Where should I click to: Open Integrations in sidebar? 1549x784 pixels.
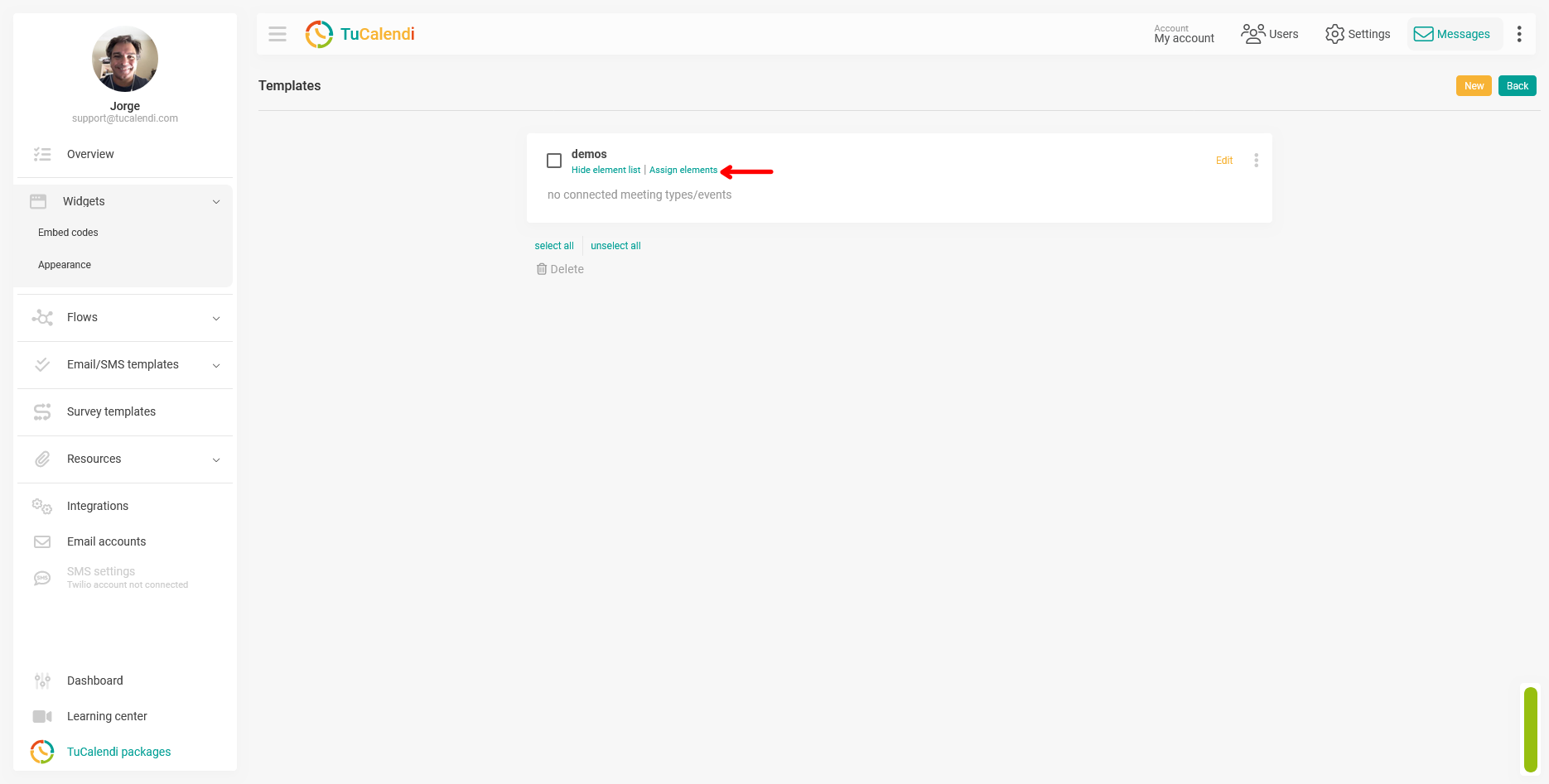pos(98,506)
